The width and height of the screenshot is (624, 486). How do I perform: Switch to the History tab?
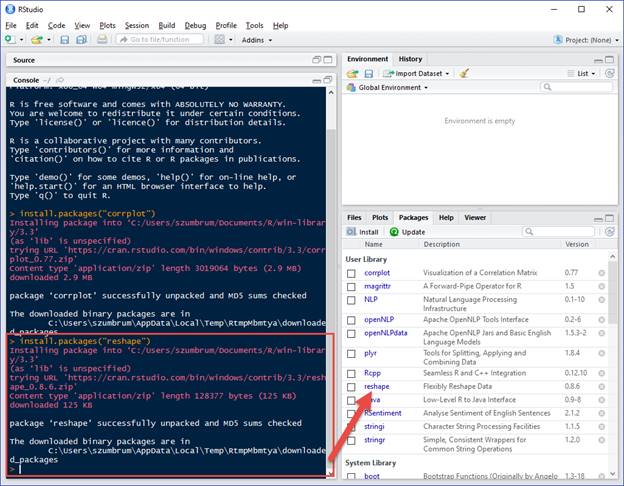(x=410, y=59)
